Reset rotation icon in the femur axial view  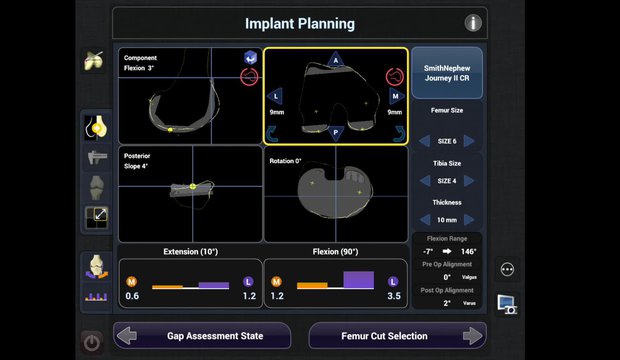[x=395, y=76]
